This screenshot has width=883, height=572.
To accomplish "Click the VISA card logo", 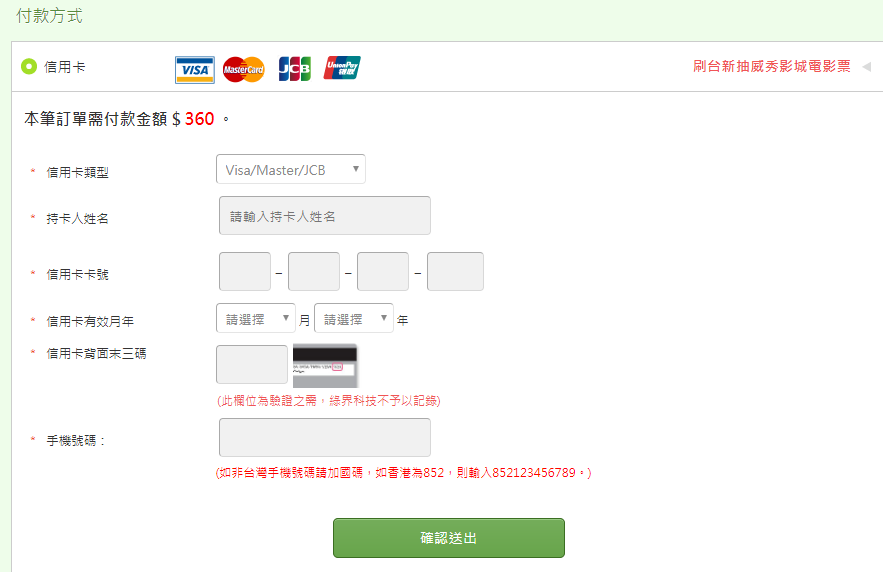I will tap(195, 70).
